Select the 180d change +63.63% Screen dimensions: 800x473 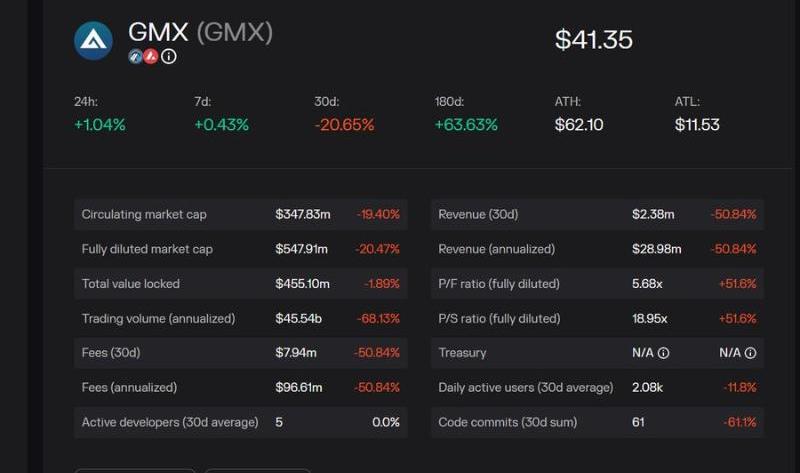468,125
